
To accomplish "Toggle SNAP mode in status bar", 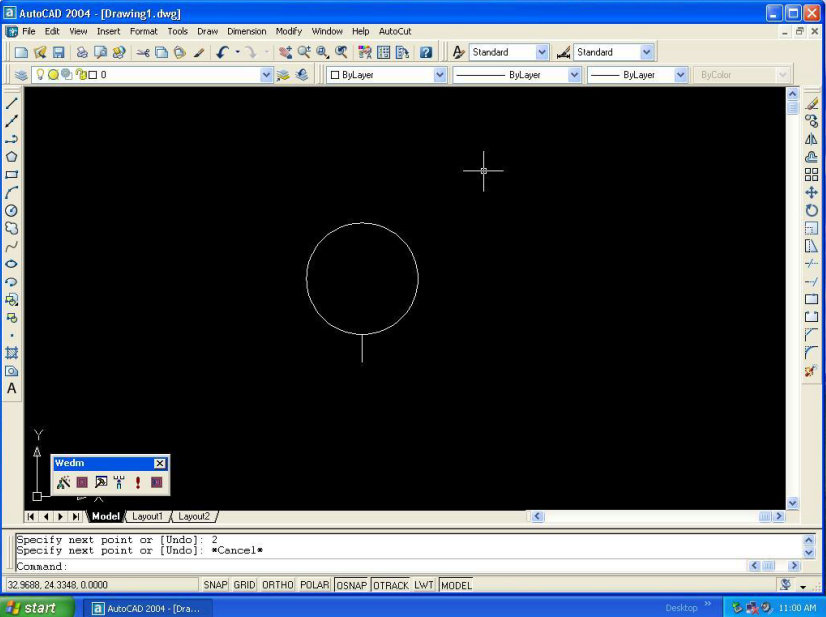I will coord(215,585).
